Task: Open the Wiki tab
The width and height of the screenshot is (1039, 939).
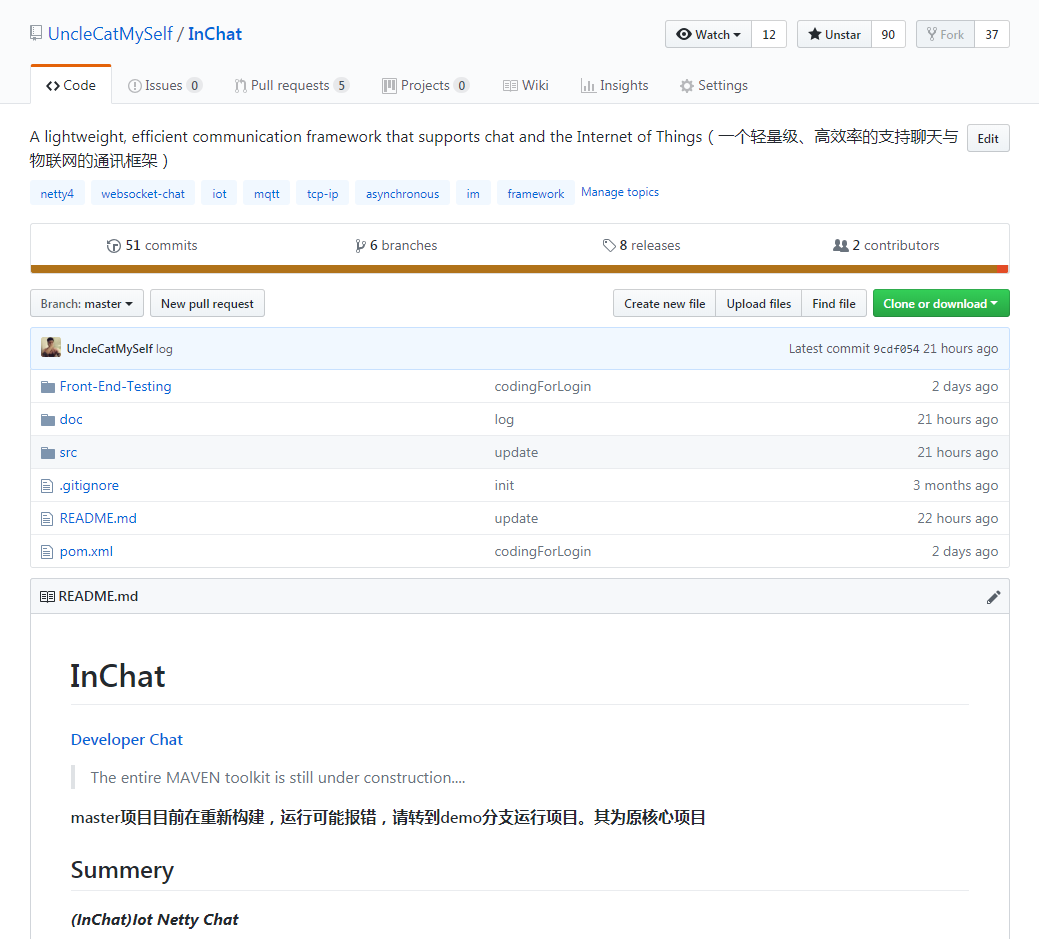Action: (x=525, y=85)
